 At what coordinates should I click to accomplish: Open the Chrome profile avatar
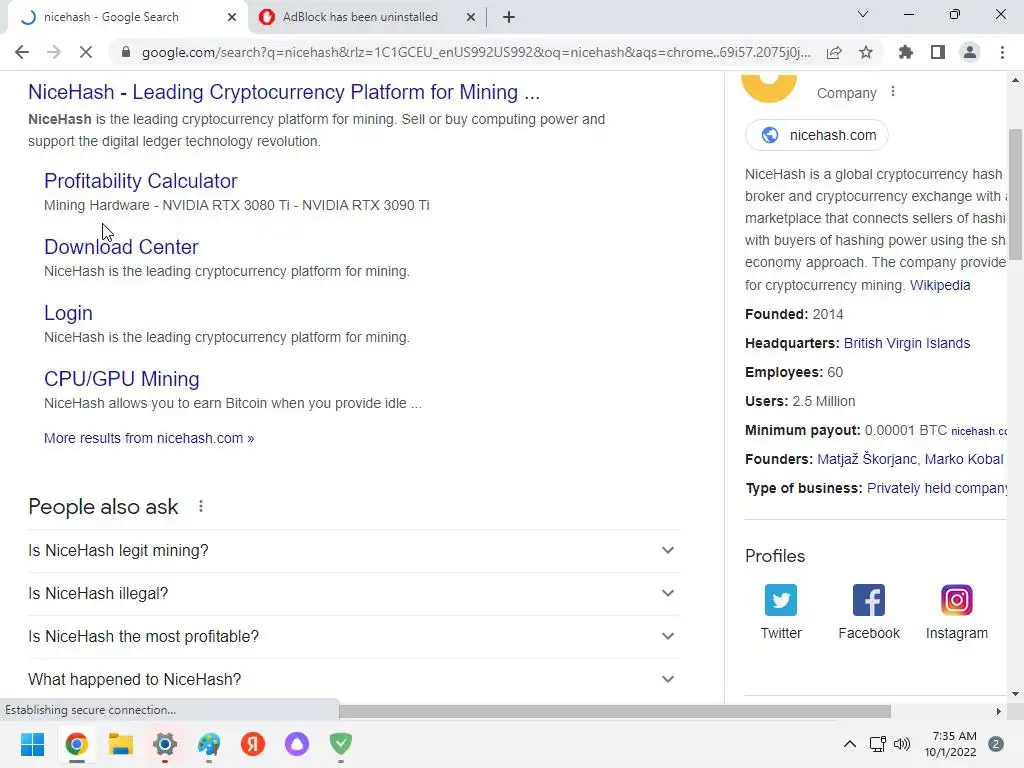970,52
